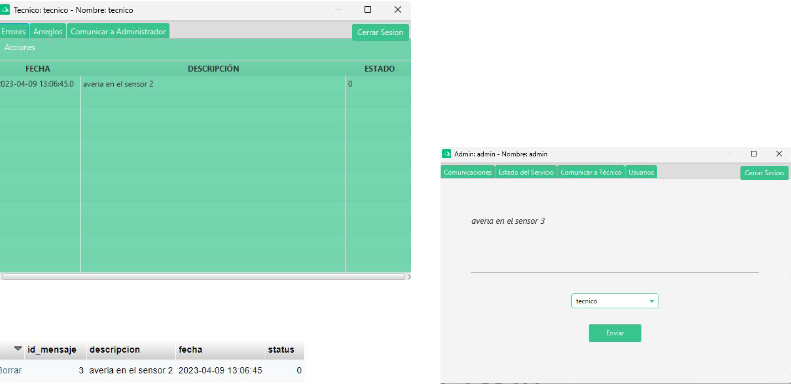Maximize the Tecnico window
This screenshot has width=791, height=384.
[368, 10]
